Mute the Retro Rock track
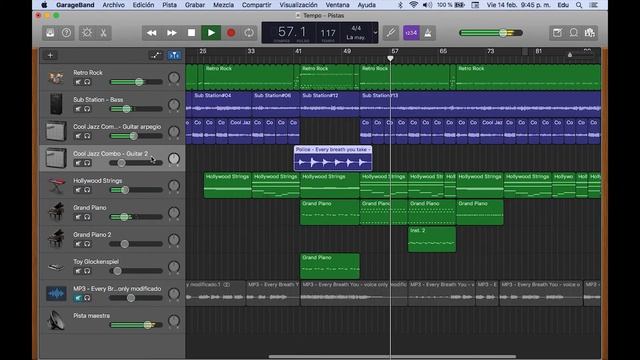Viewport: 640px width, 360px height. tap(78, 82)
